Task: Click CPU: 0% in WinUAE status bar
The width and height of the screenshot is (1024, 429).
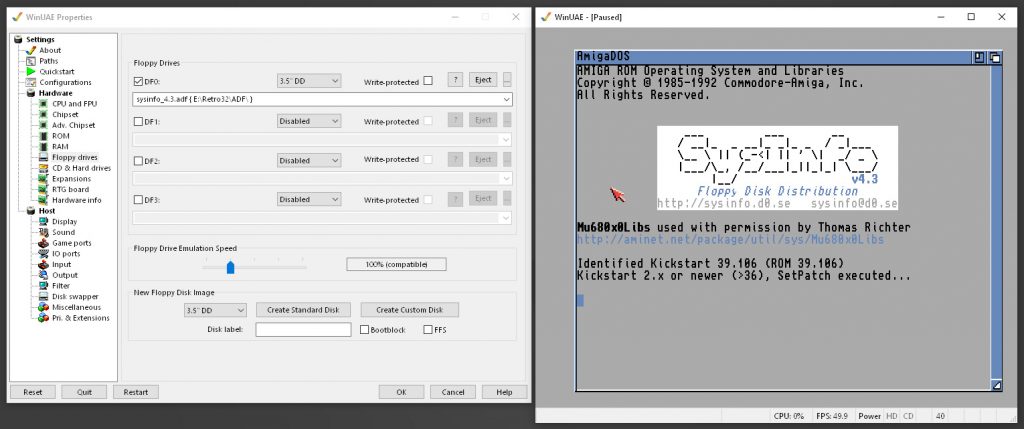Action: (x=788, y=416)
